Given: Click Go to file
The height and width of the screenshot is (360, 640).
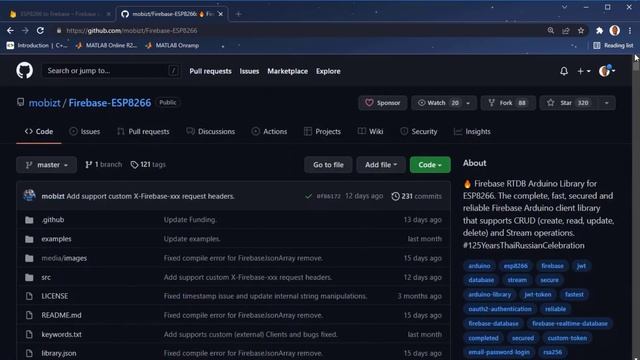Looking at the screenshot, I should [328, 165].
